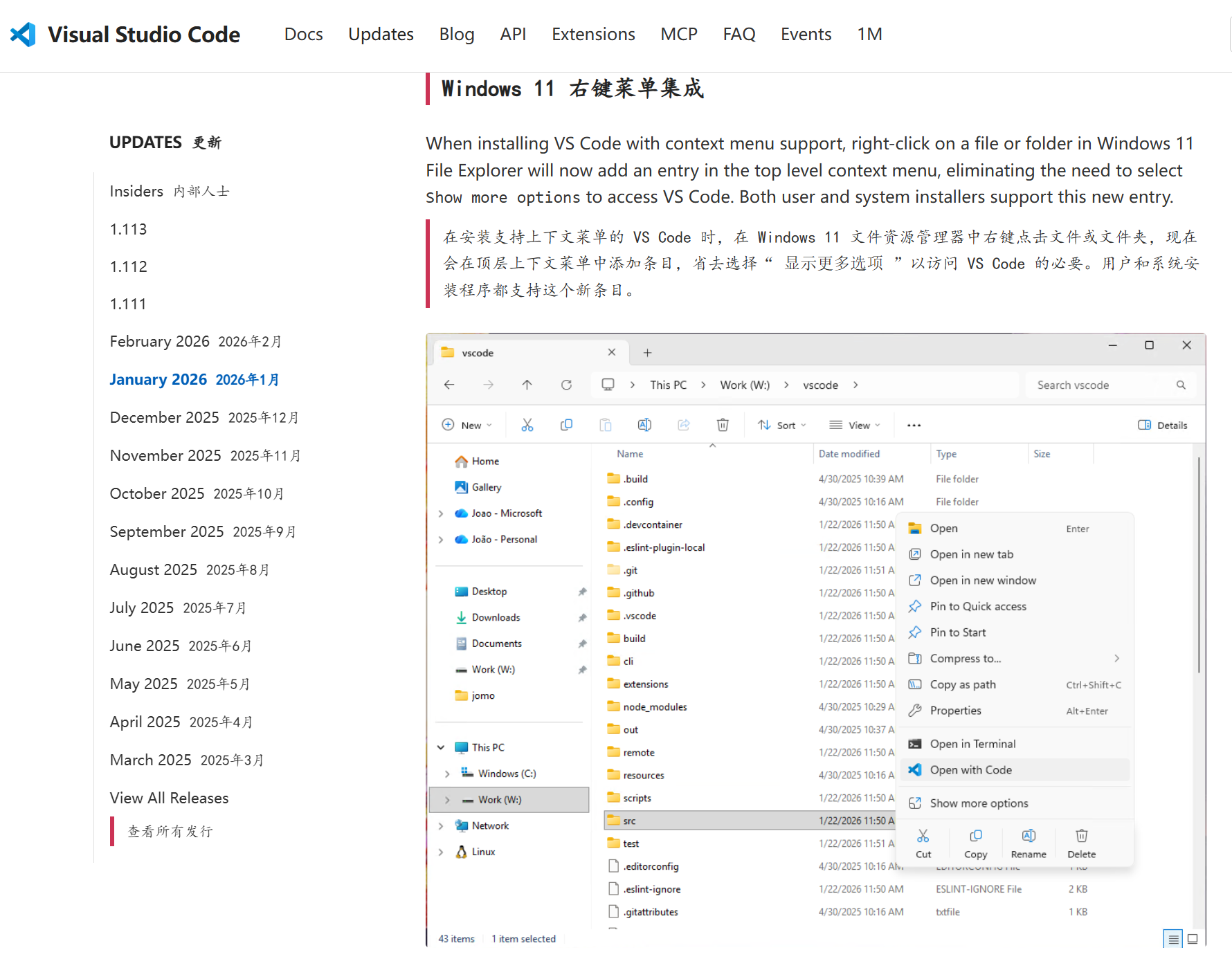Open the Extensions nav link
The height and width of the screenshot is (968, 1232).
coord(593,35)
